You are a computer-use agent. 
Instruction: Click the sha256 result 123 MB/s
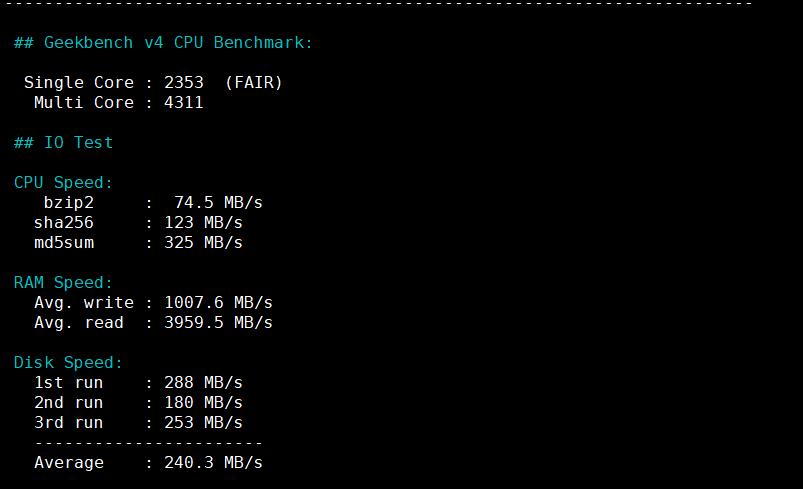pos(203,223)
